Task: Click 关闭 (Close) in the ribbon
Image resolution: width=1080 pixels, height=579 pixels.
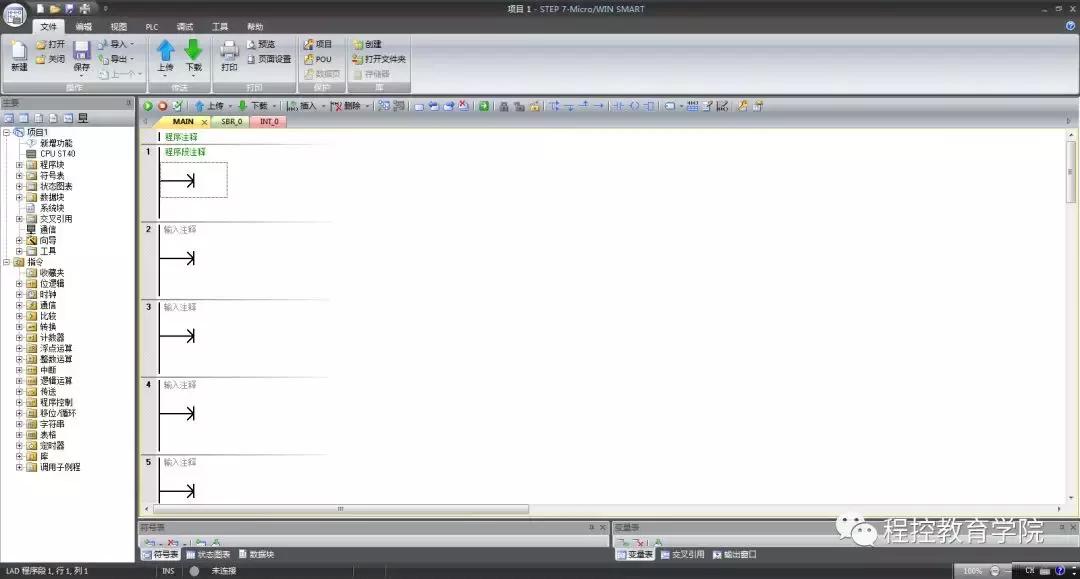Action: point(50,59)
